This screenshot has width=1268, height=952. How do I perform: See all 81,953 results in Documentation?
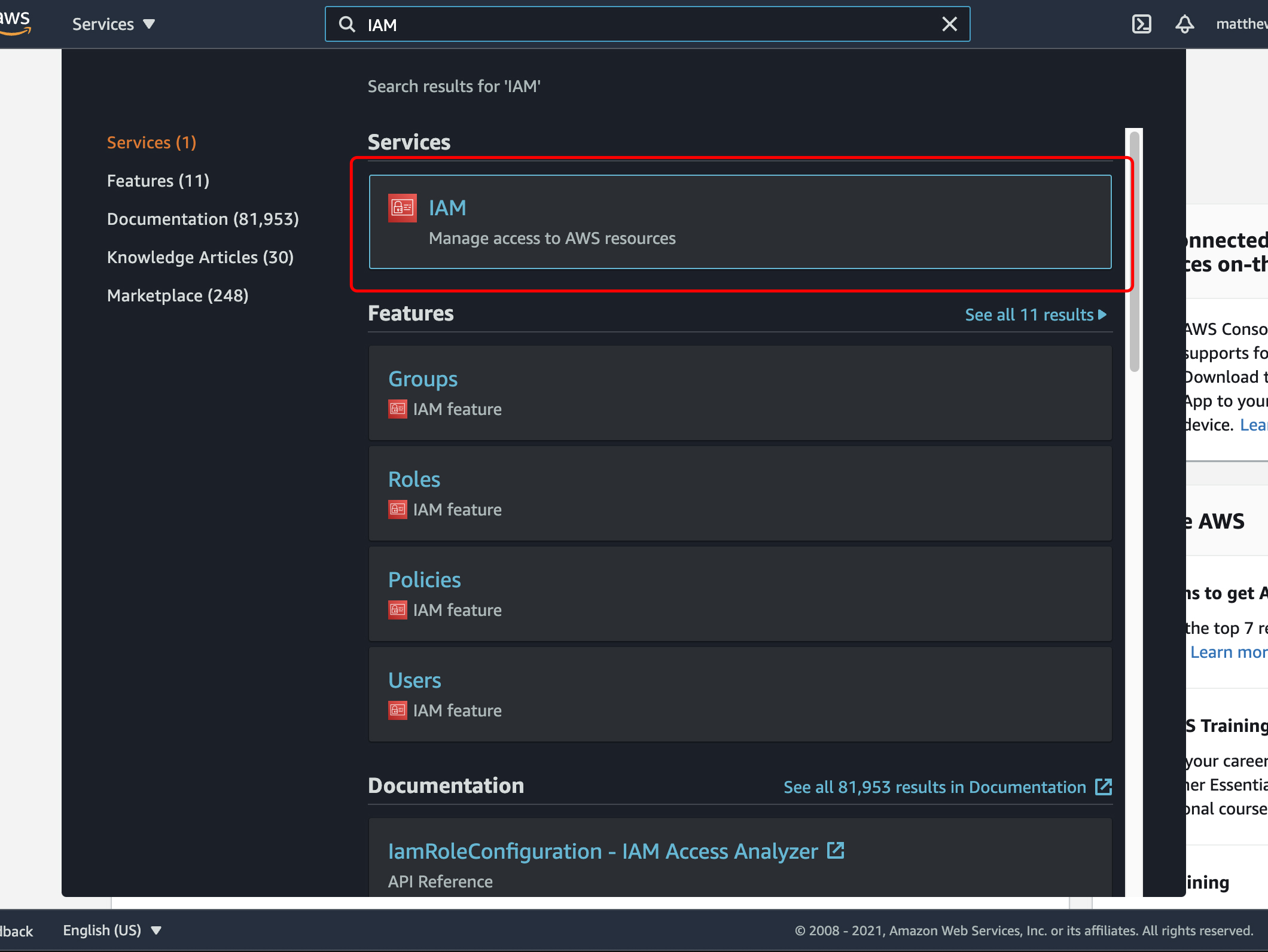point(947,787)
